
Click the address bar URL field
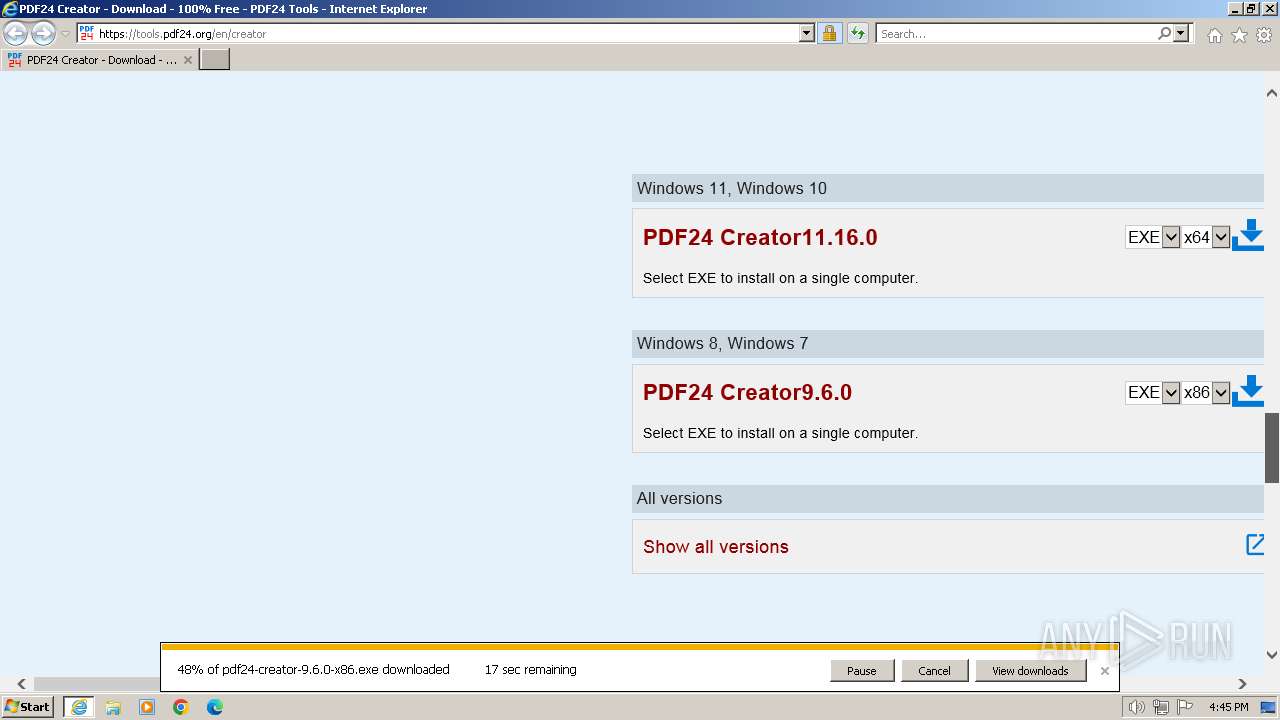447,33
